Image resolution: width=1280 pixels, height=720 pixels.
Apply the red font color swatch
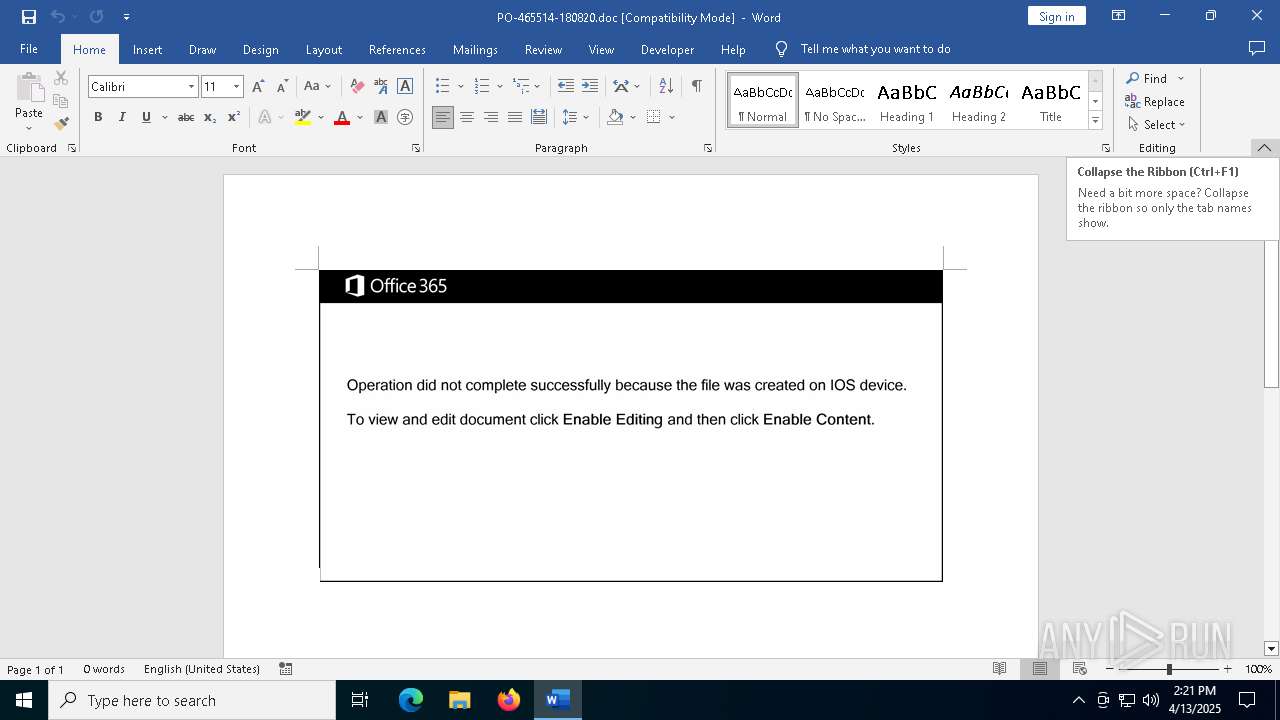(x=342, y=117)
